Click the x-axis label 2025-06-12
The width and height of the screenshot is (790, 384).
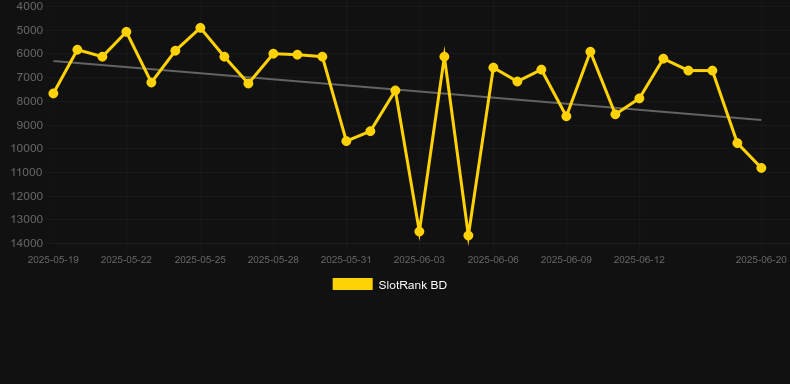click(x=639, y=260)
